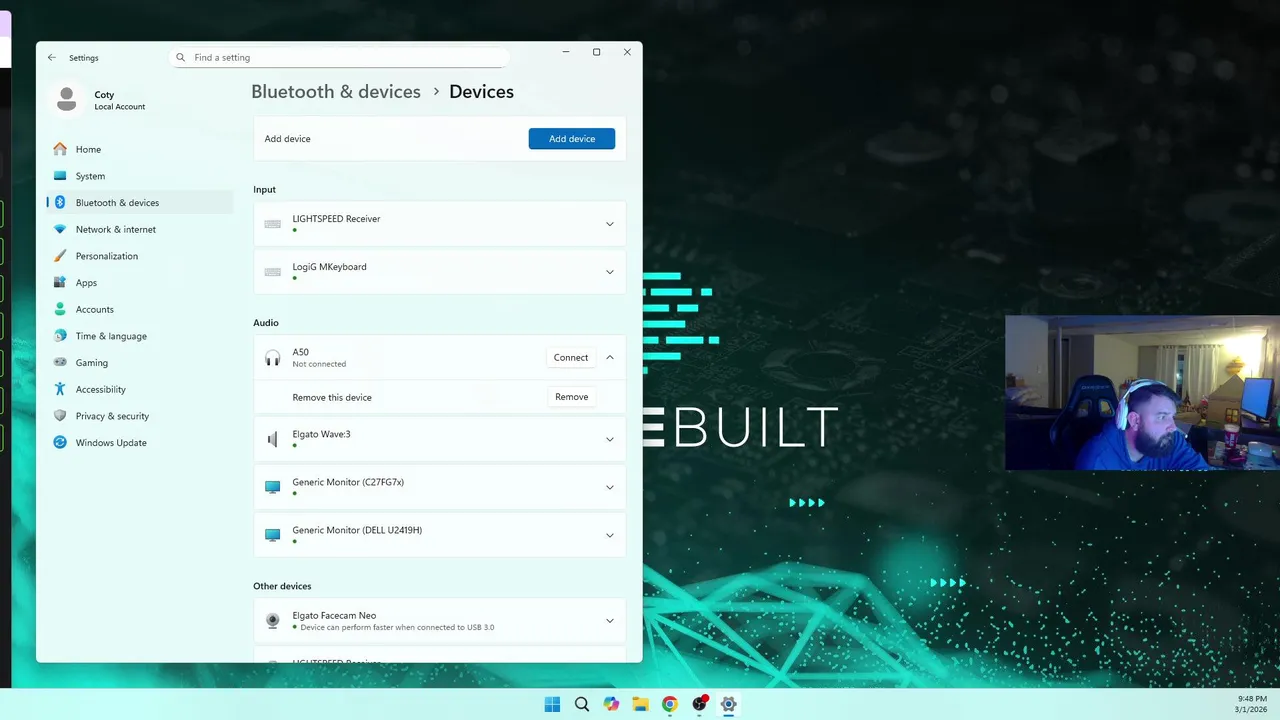Click the Add device button

click(x=572, y=139)
